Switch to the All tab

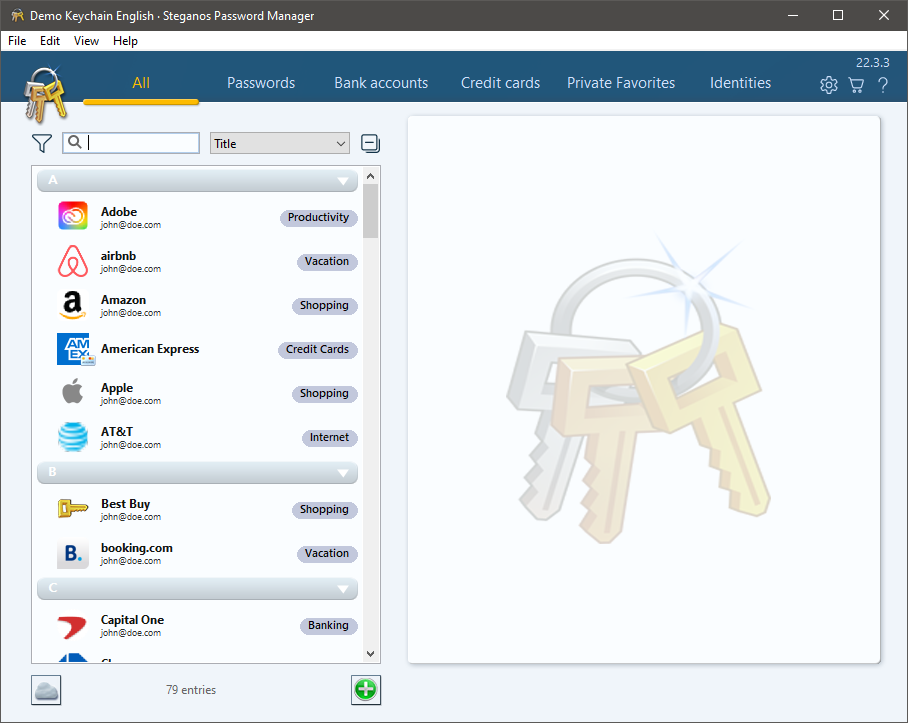(141, 83)
